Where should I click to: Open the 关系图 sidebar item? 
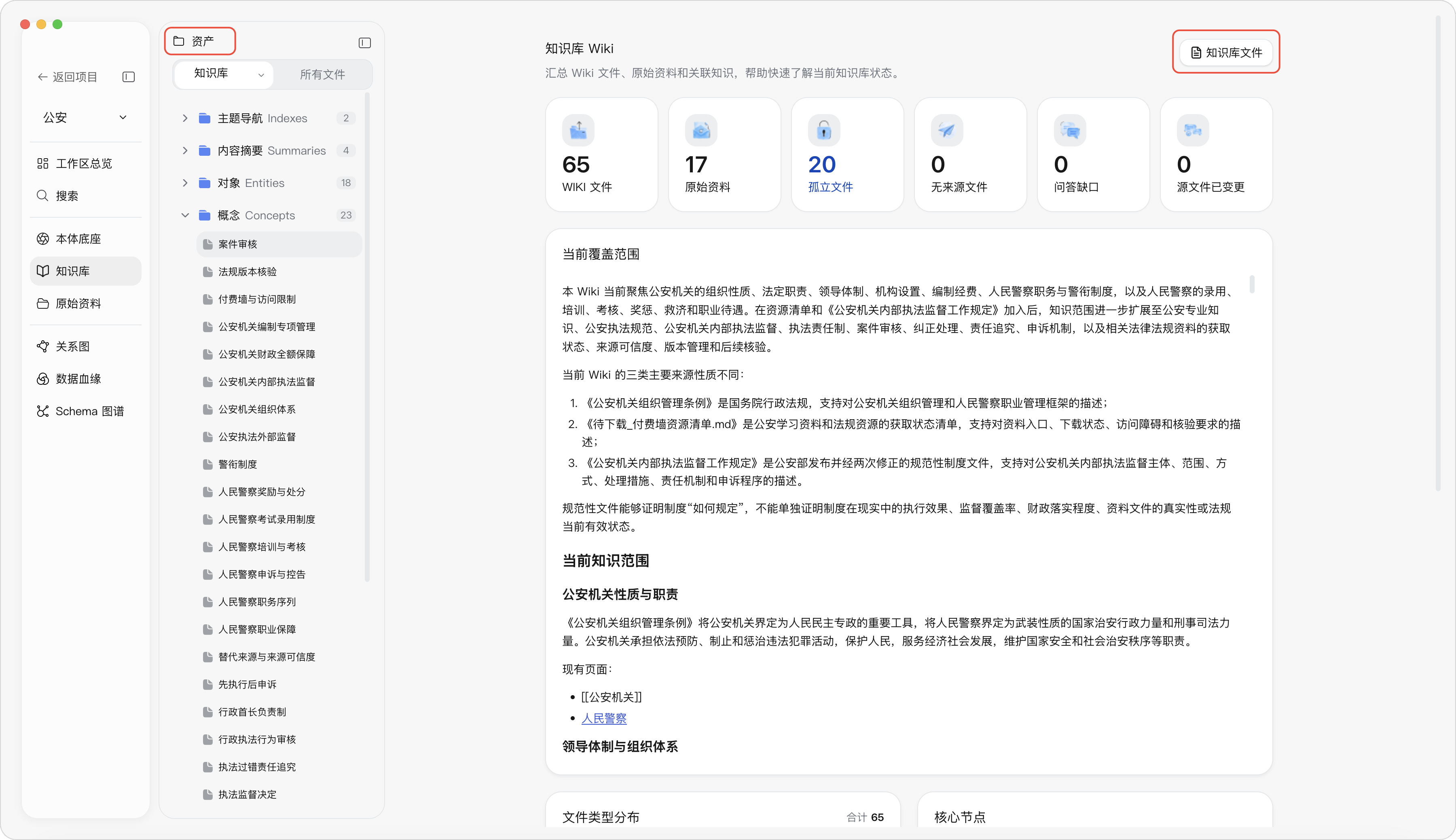85,346
